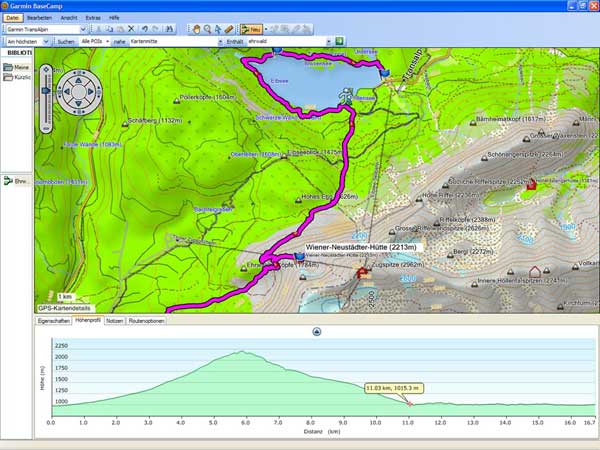This screenshot has width=600, height=450.
Task: Click the Innere Höllentalspitzen peak label
Action: 522,281
